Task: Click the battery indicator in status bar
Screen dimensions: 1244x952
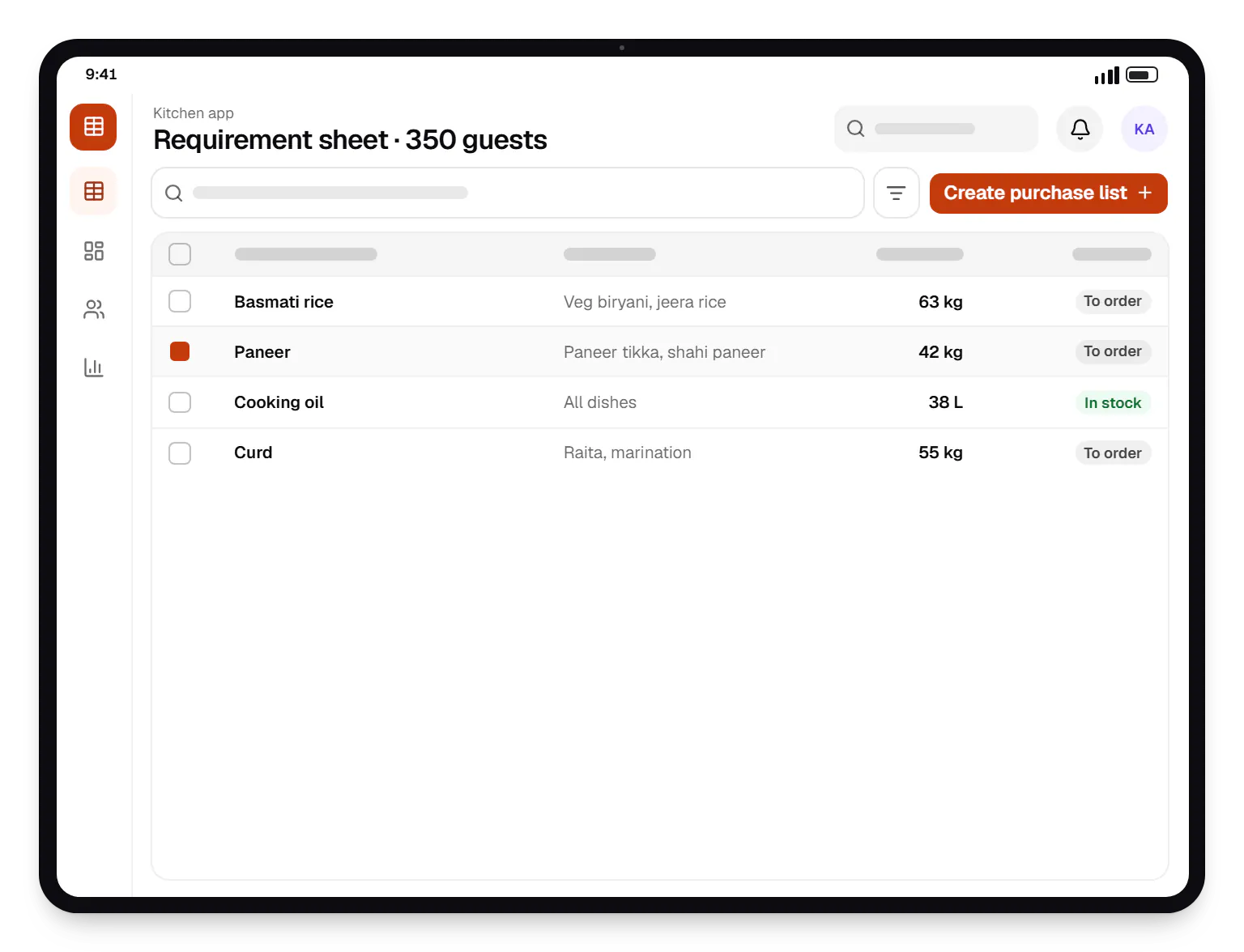Action: coord(1142,74)
